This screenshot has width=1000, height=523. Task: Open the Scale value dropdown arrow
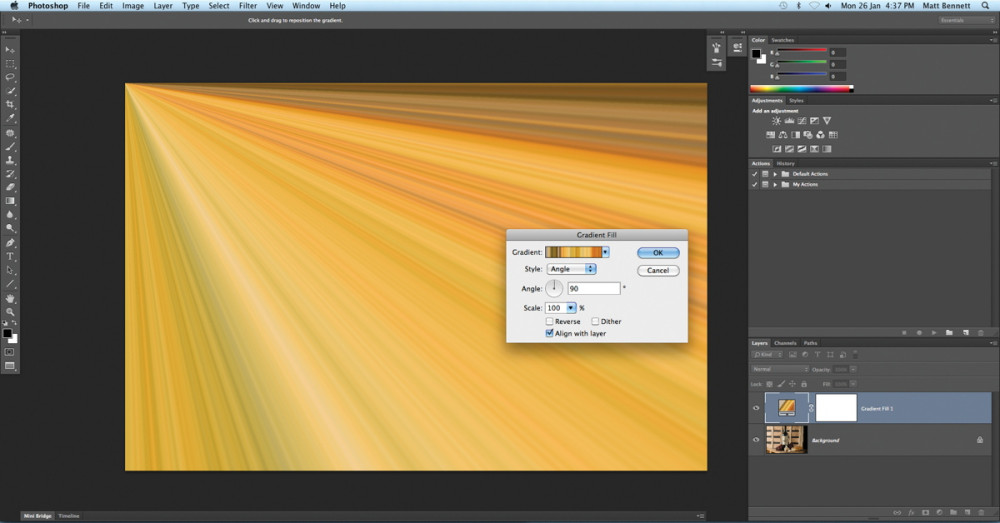tap(571, 308)
